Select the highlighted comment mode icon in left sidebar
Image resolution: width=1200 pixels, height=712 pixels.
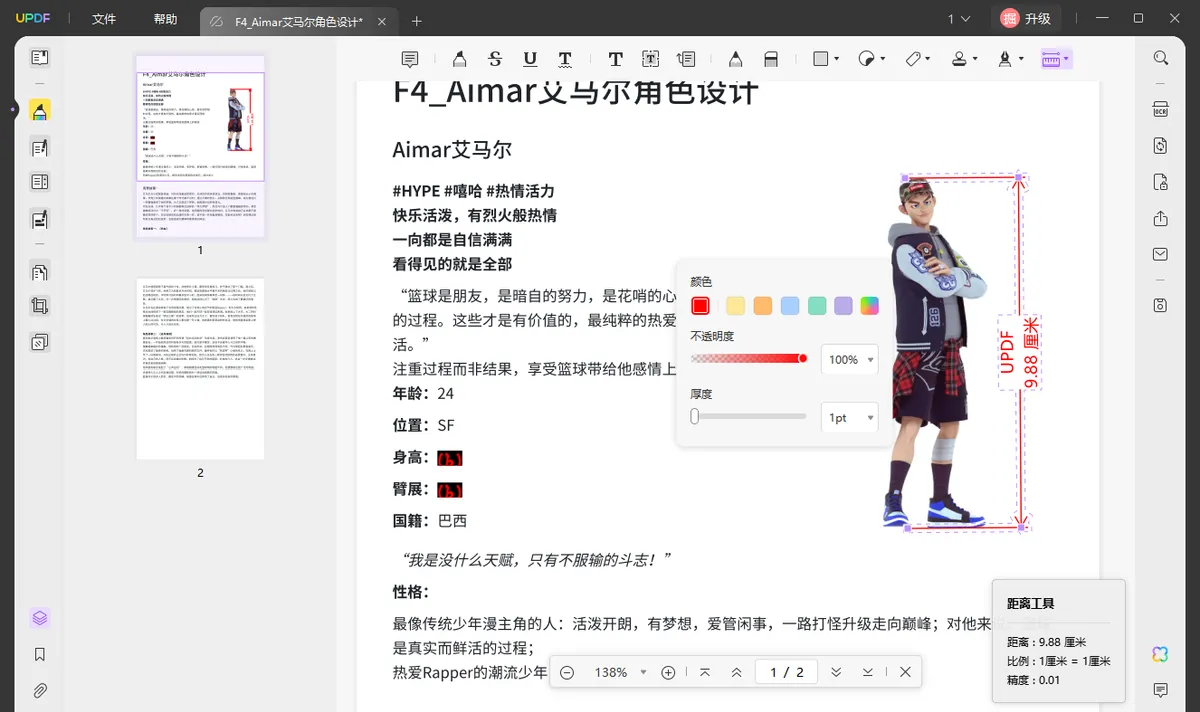click(x=40, y=110)
